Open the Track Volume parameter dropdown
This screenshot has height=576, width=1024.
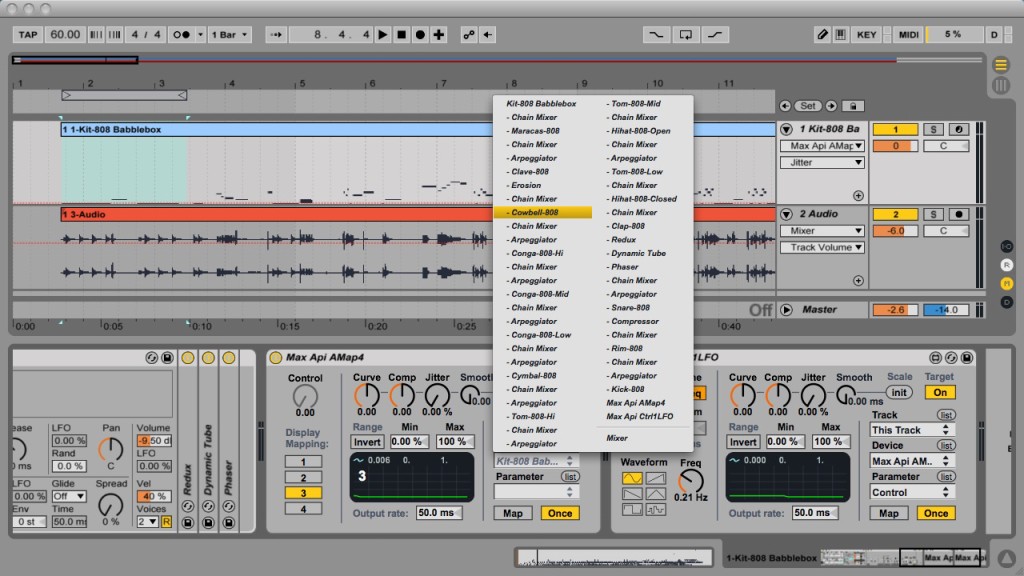point(822,247)
